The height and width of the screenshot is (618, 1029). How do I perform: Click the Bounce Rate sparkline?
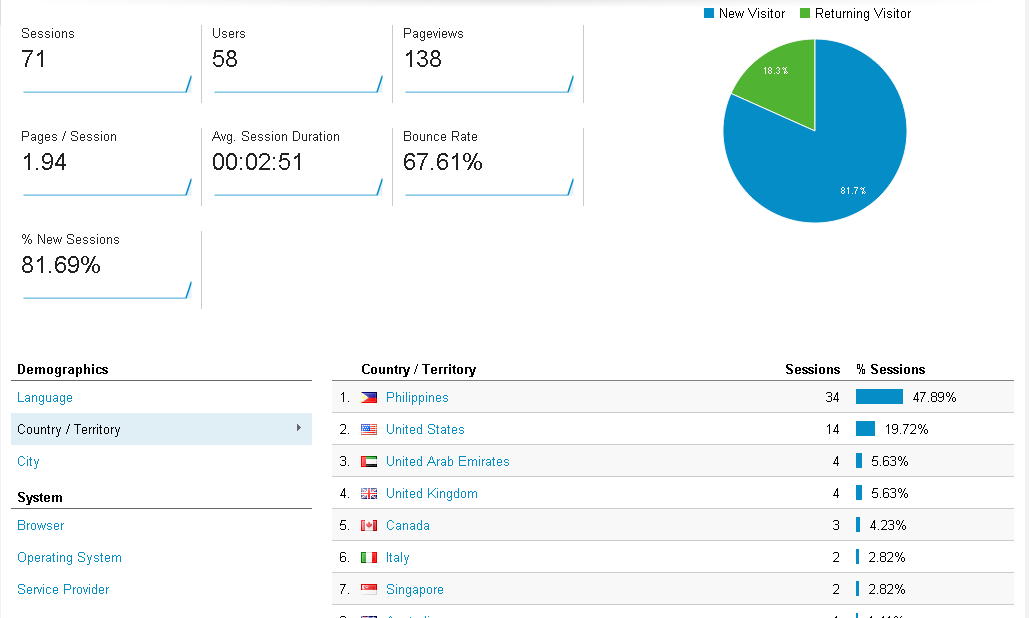pyautogui.click(x=489, y=187)
